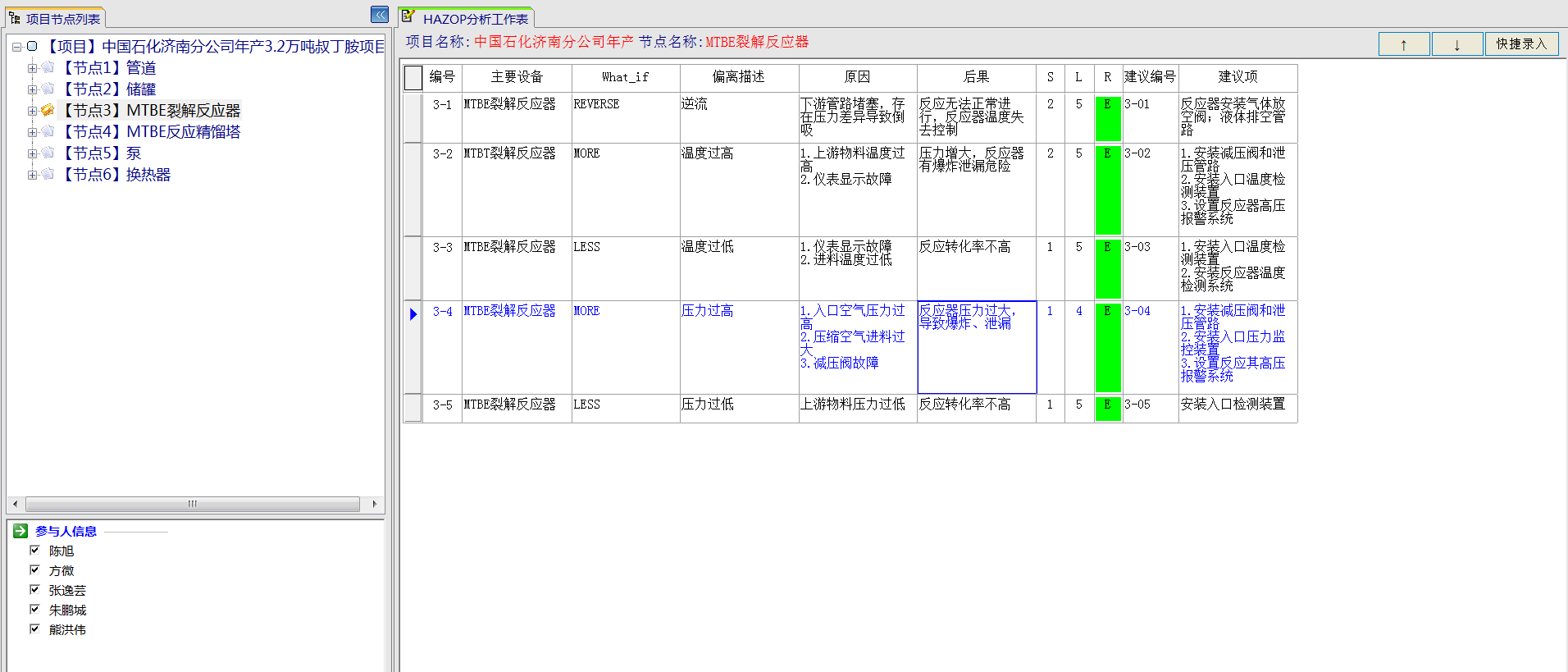Click MTBT裂解反应器 equipment cell in row 3-2

[x=517, y=190]
